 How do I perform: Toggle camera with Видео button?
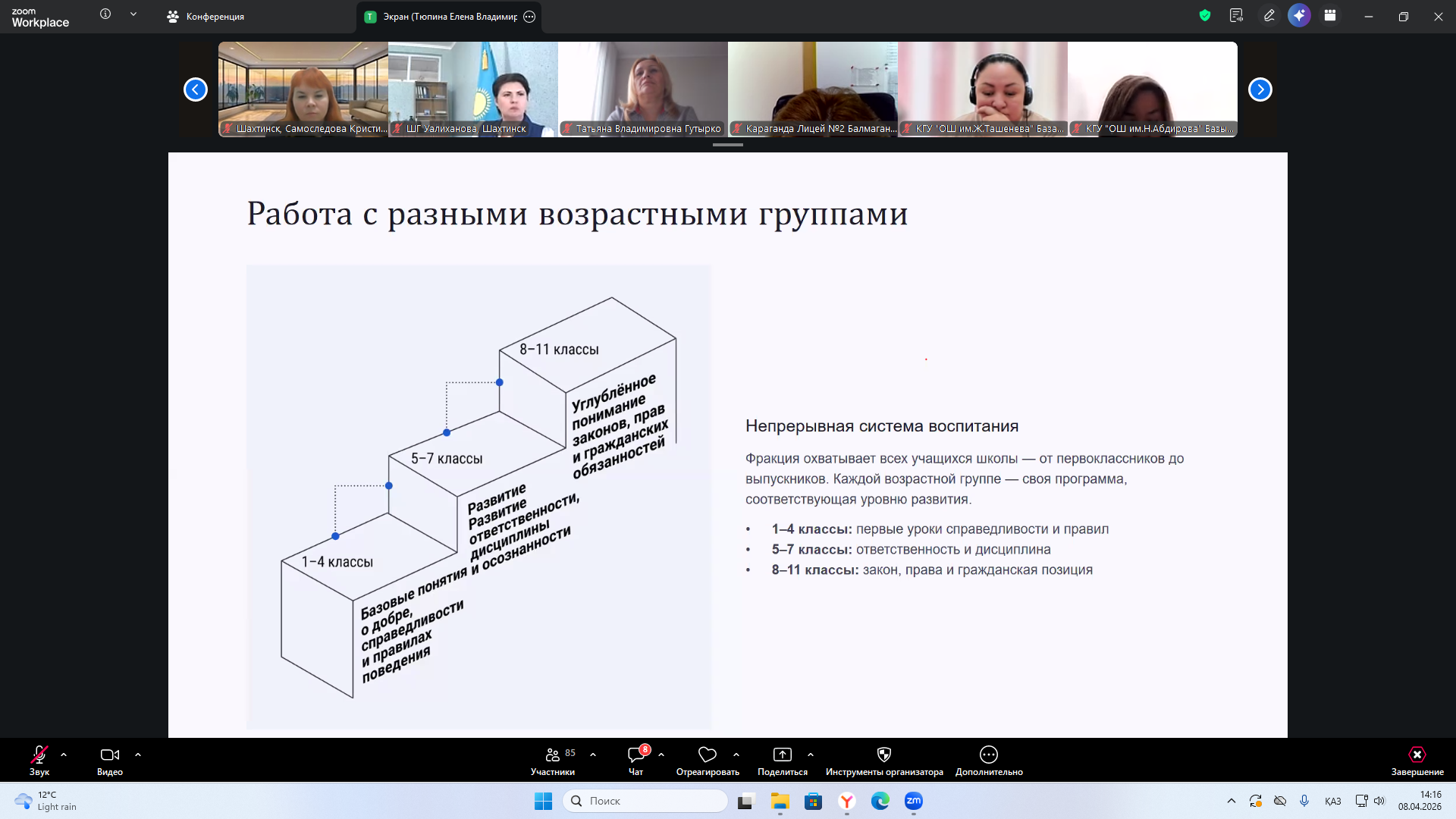click(109, 755)
